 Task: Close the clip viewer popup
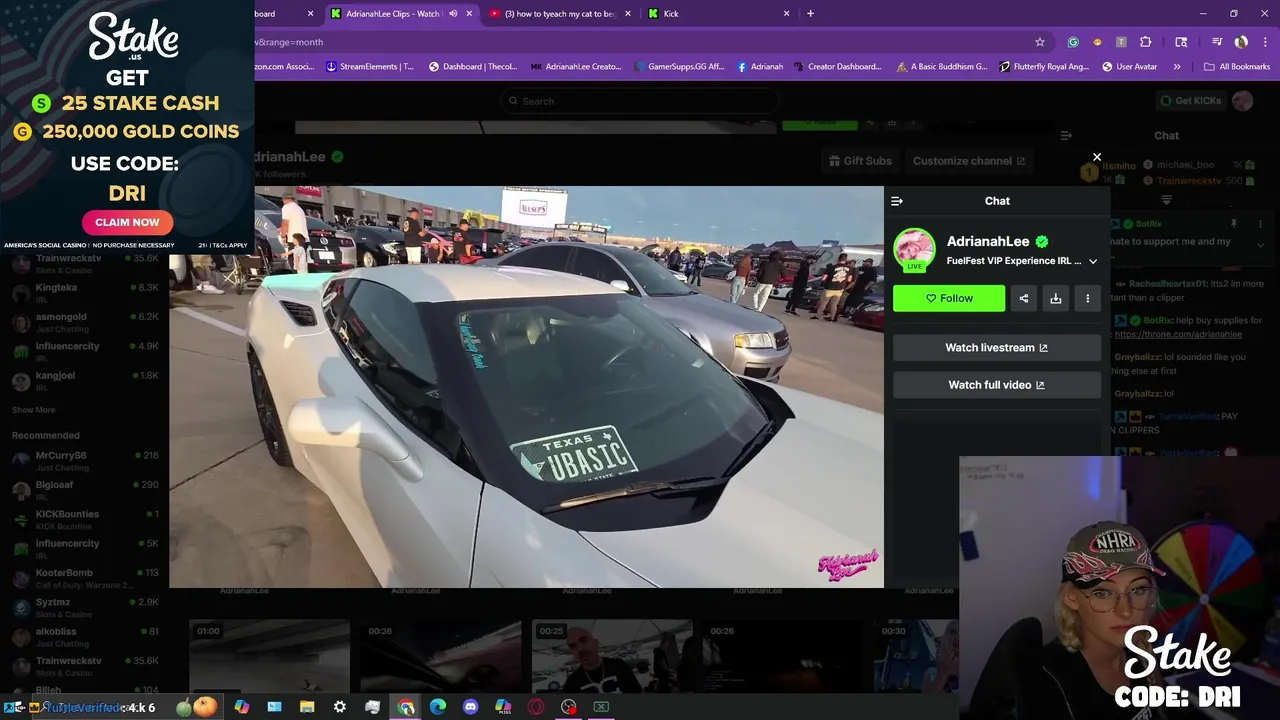click(1097, 157)
